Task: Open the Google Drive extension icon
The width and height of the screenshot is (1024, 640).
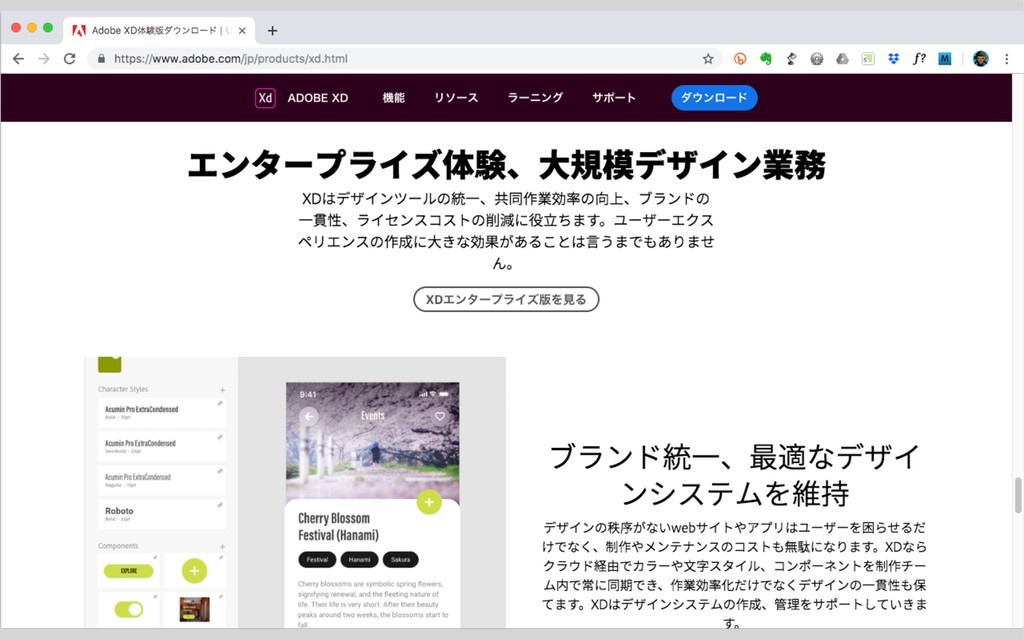Action: [x=842, y=59]
